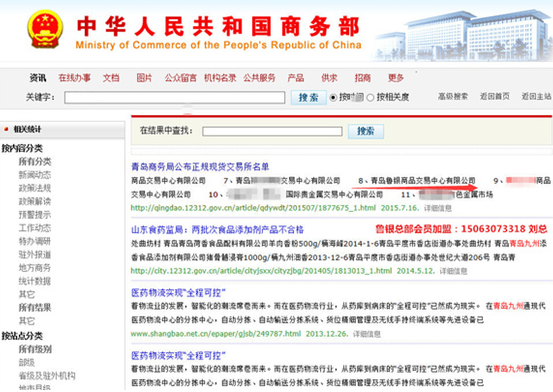
Task: Click the 中华人民共和国商务部 site title
Action: pos(219,27)
